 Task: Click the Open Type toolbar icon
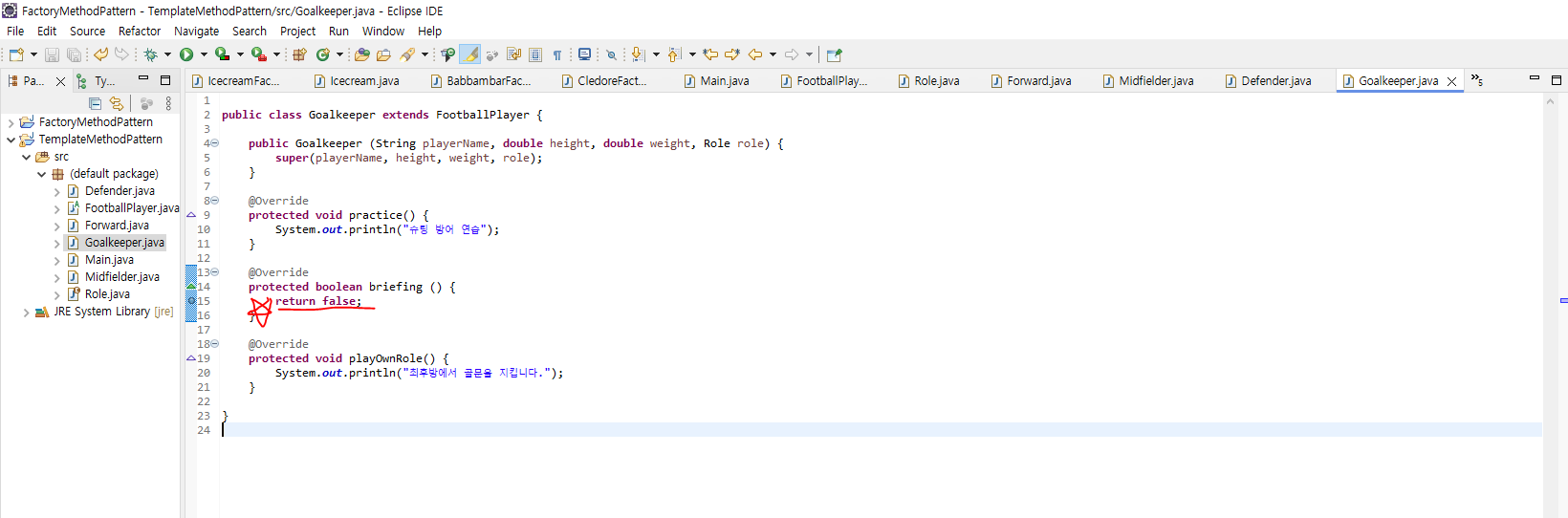pos(361,54)
